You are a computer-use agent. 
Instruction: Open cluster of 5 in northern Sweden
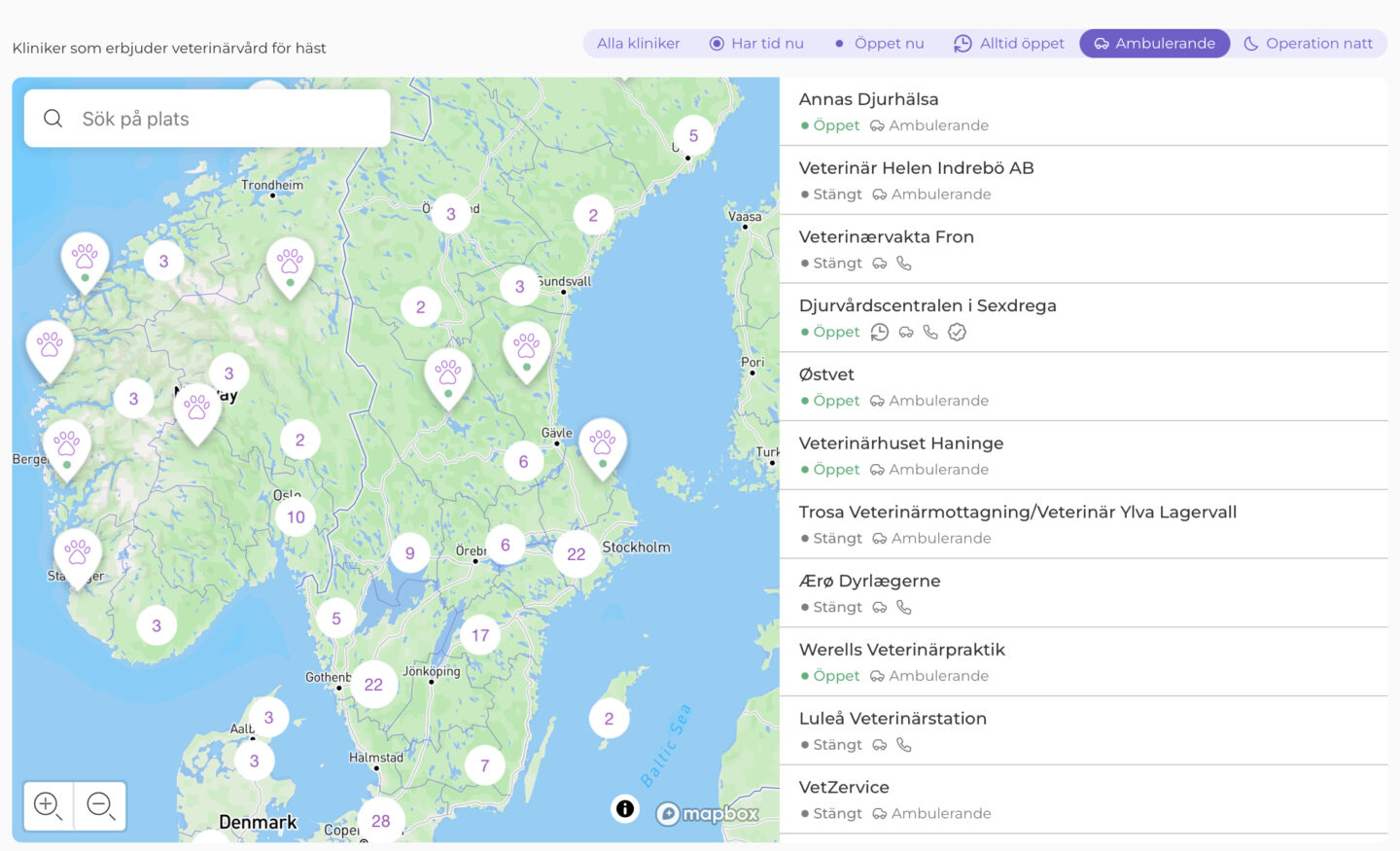[693, 136]
